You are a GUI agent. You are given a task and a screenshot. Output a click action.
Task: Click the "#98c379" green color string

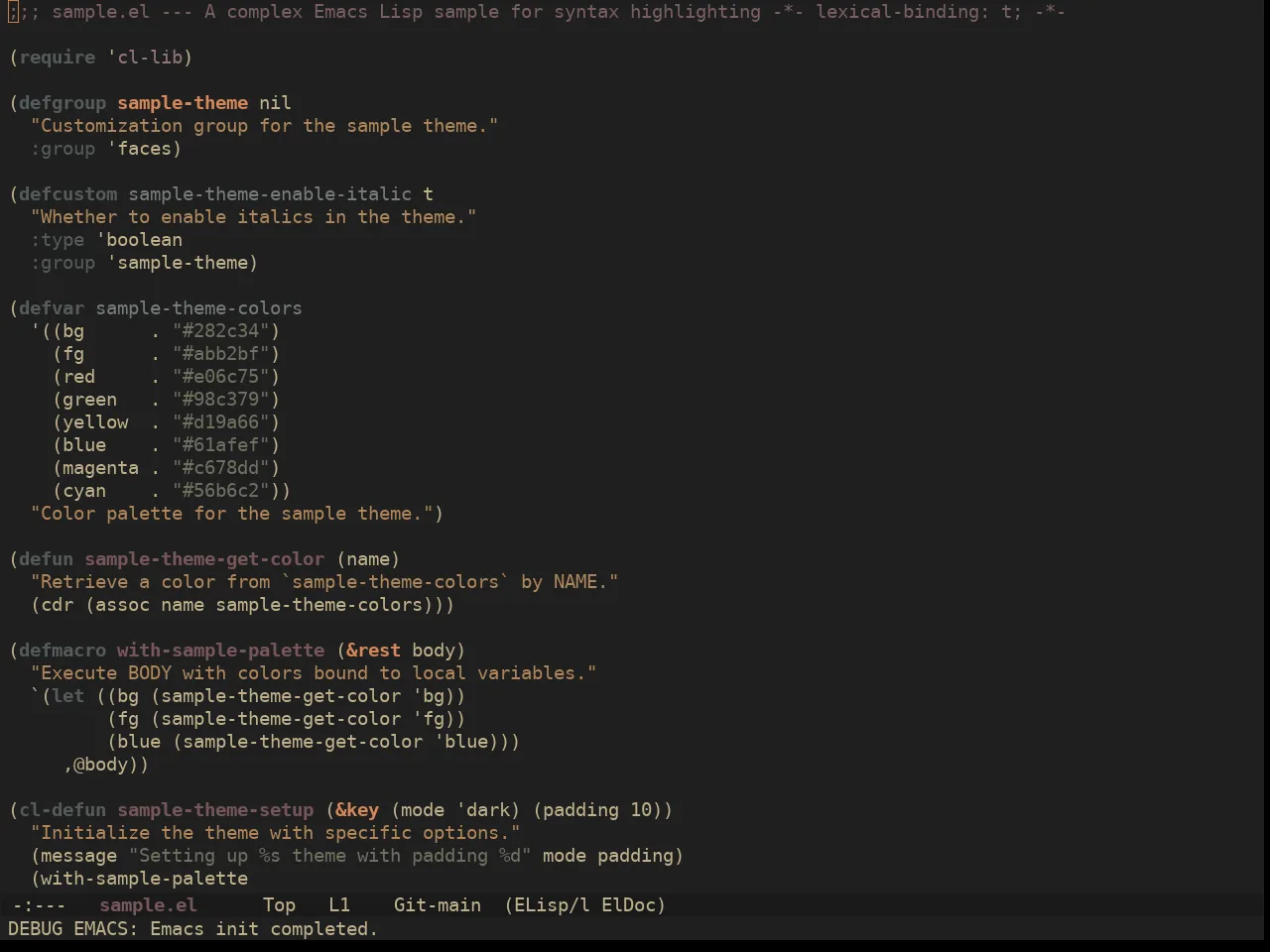[x=221, y=400]
